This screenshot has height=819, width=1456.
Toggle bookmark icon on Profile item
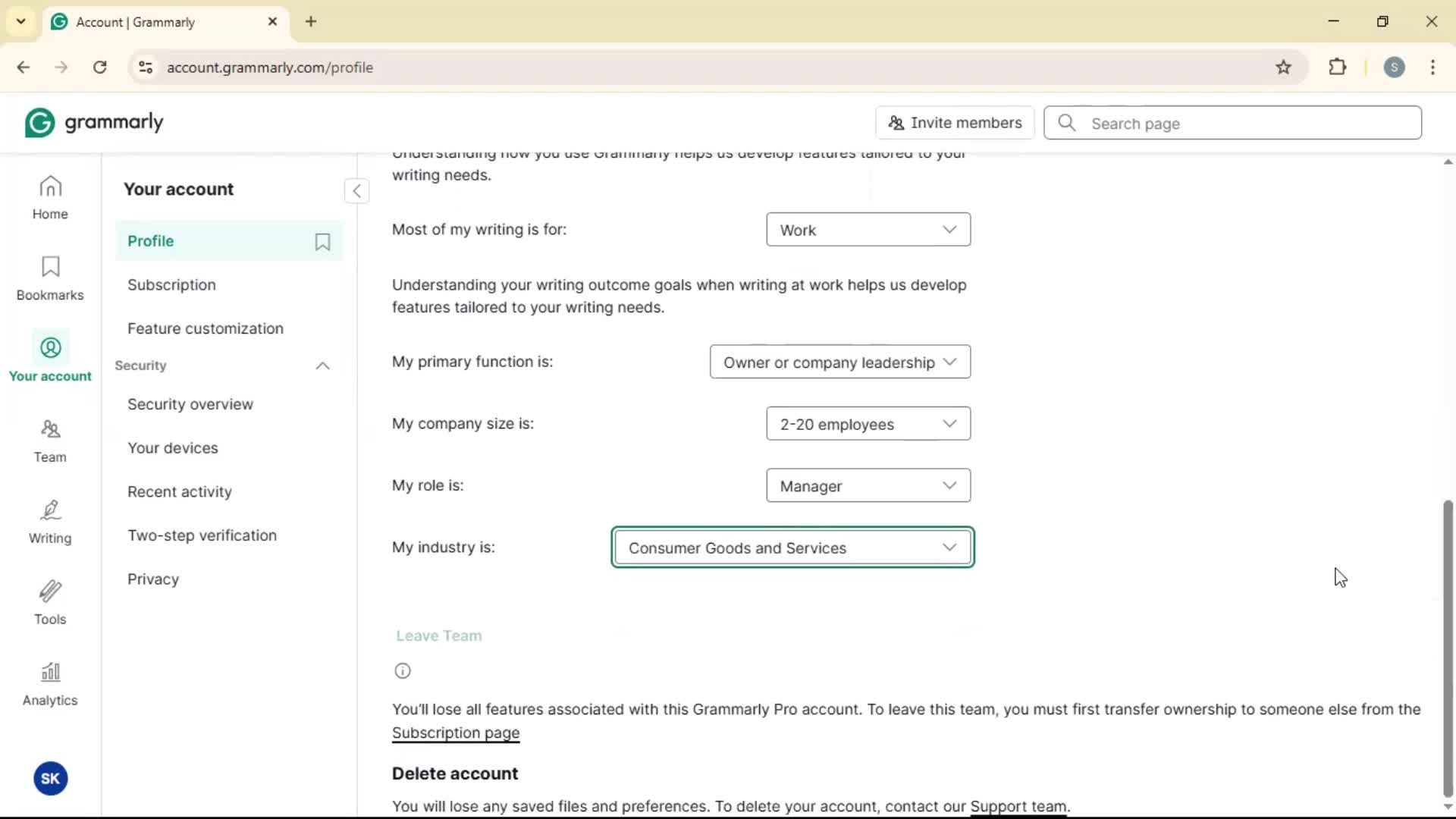click(x=322, y=242)
